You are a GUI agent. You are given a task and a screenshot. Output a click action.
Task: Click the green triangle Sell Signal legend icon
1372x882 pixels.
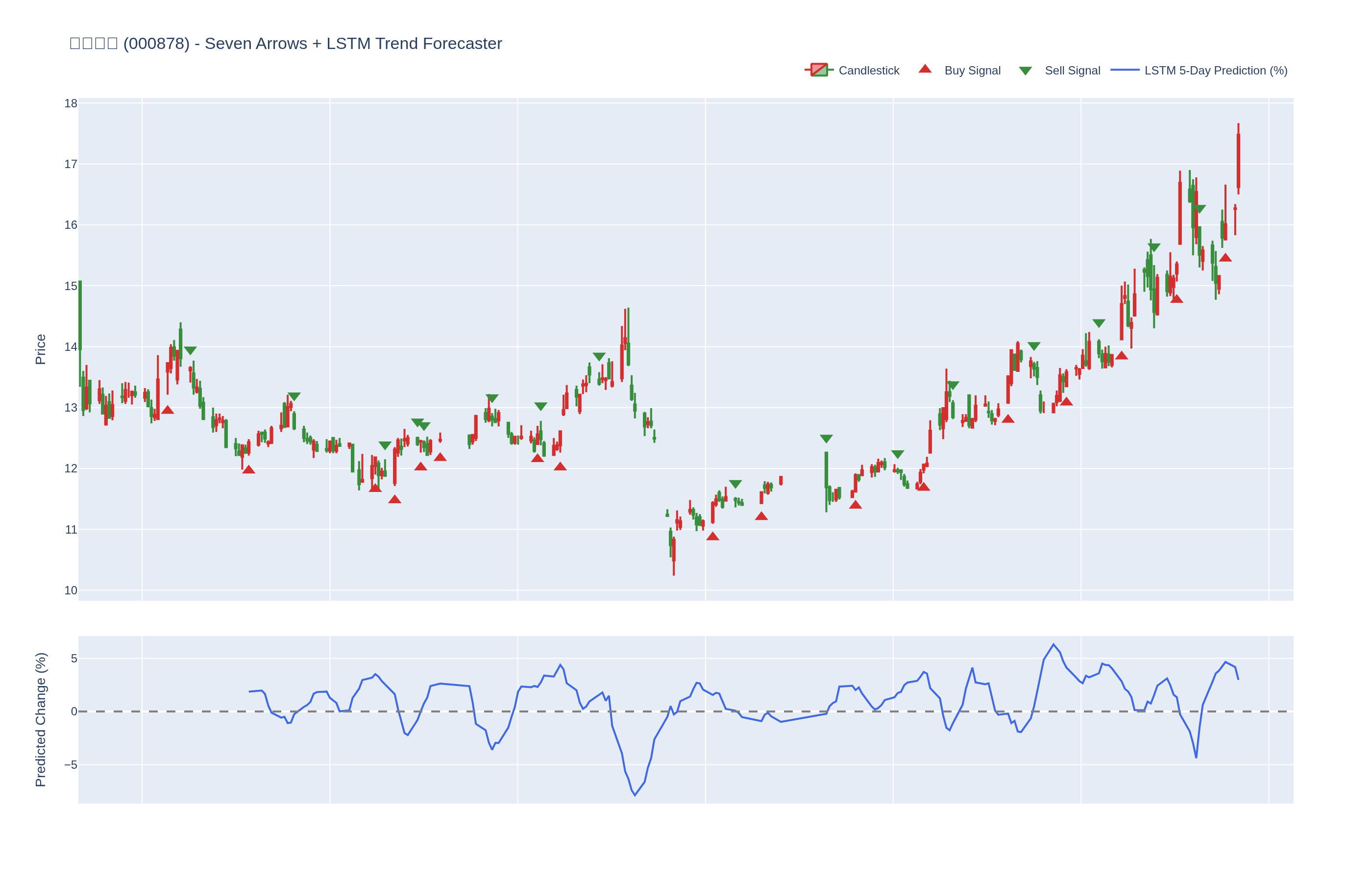pos(1025,71)
